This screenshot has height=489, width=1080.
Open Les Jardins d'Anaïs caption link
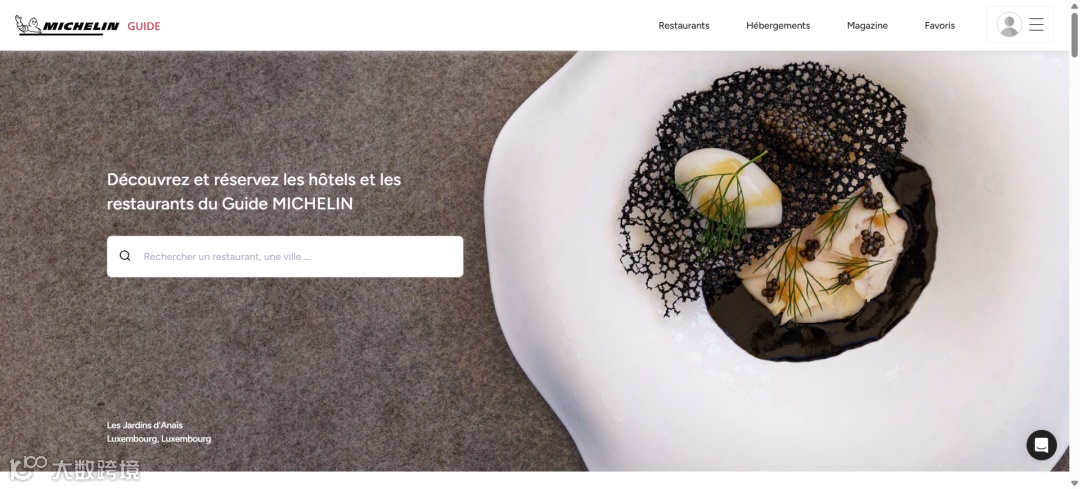point(145,425)
